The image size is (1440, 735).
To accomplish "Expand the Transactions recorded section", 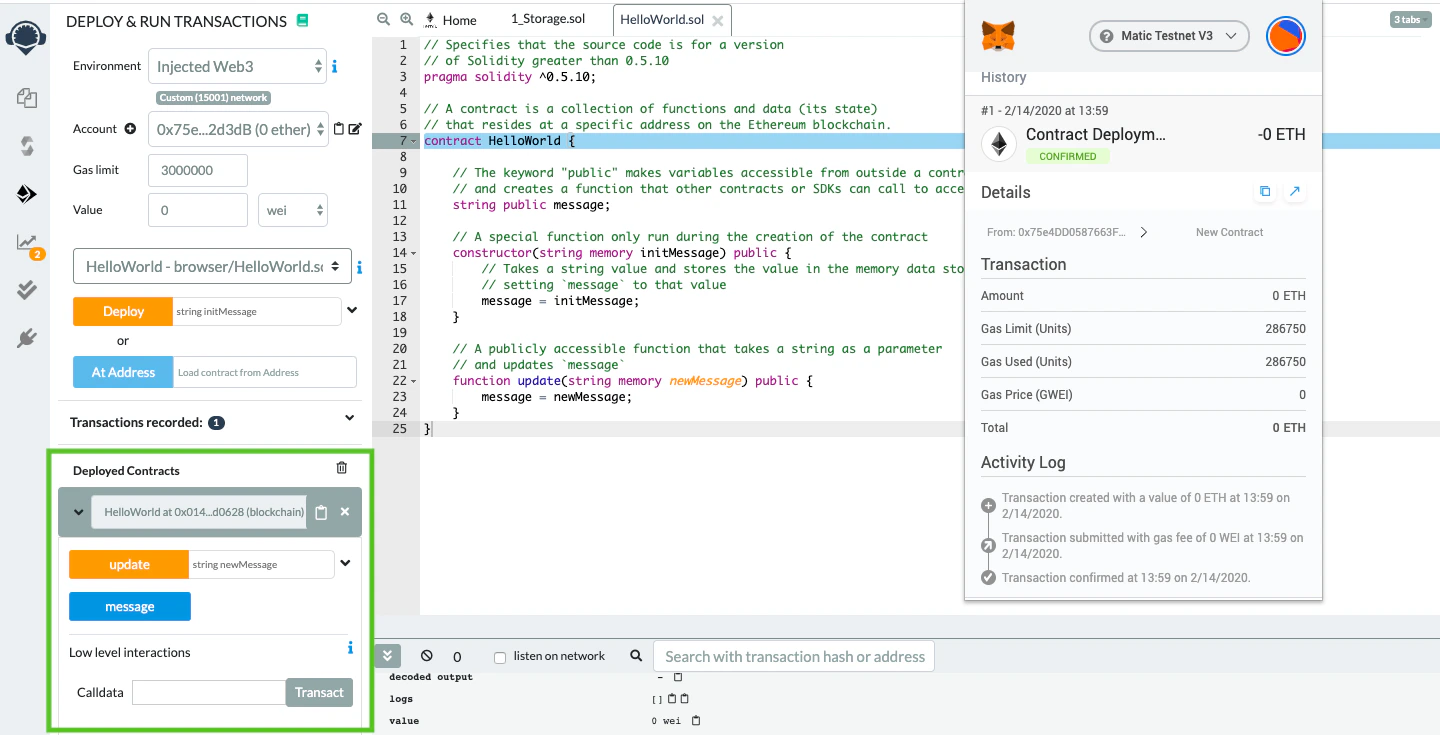I will click(349, 418).
